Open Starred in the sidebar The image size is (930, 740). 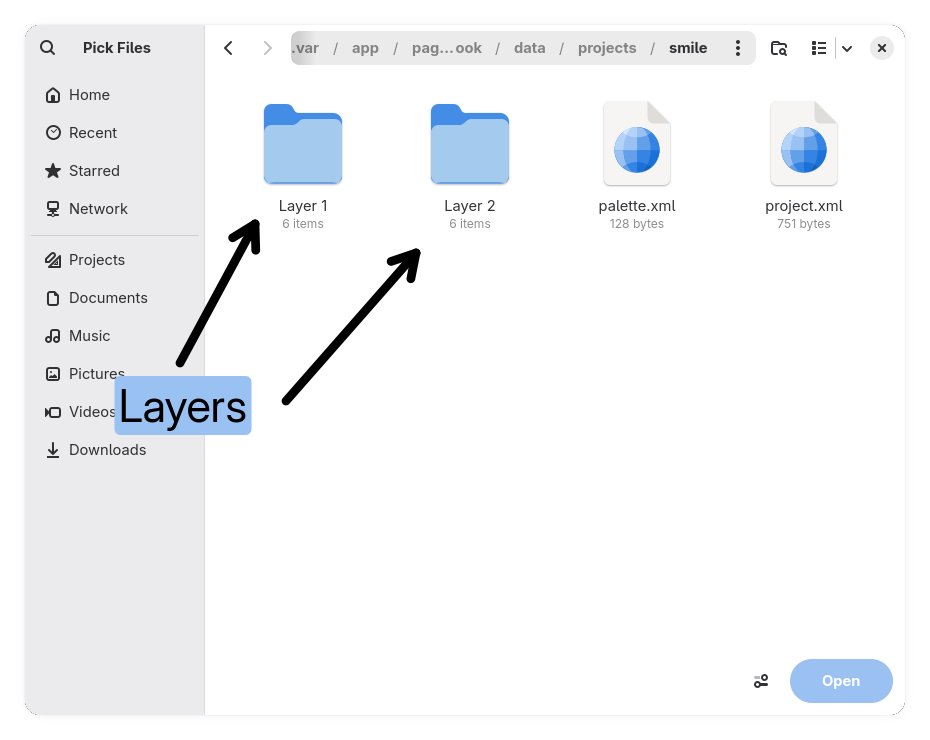[115, 171]
